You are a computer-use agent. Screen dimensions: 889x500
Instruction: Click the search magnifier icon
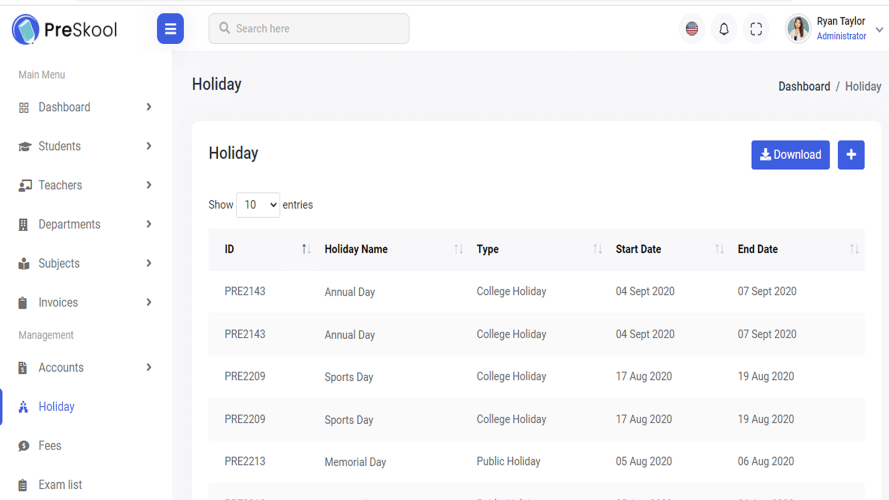(x=225, y=28)
